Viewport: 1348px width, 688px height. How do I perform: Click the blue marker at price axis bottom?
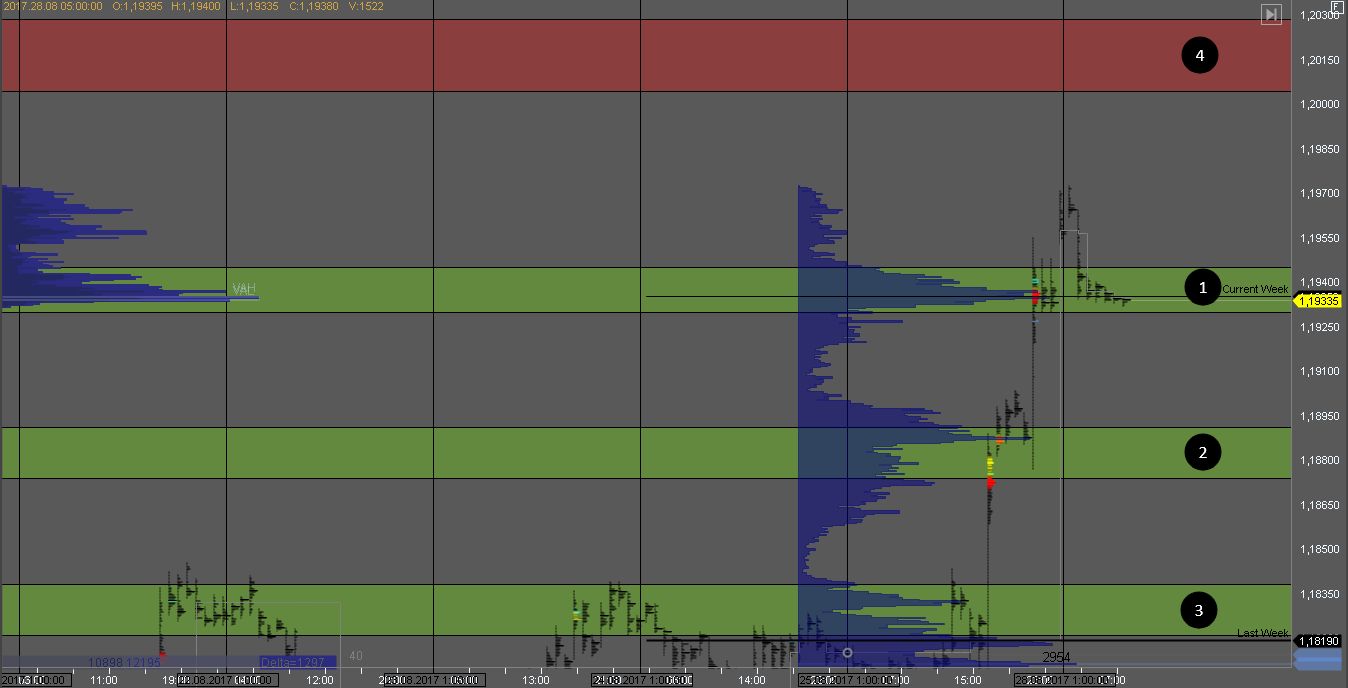pyautogui.click(x=1319, y=658)
